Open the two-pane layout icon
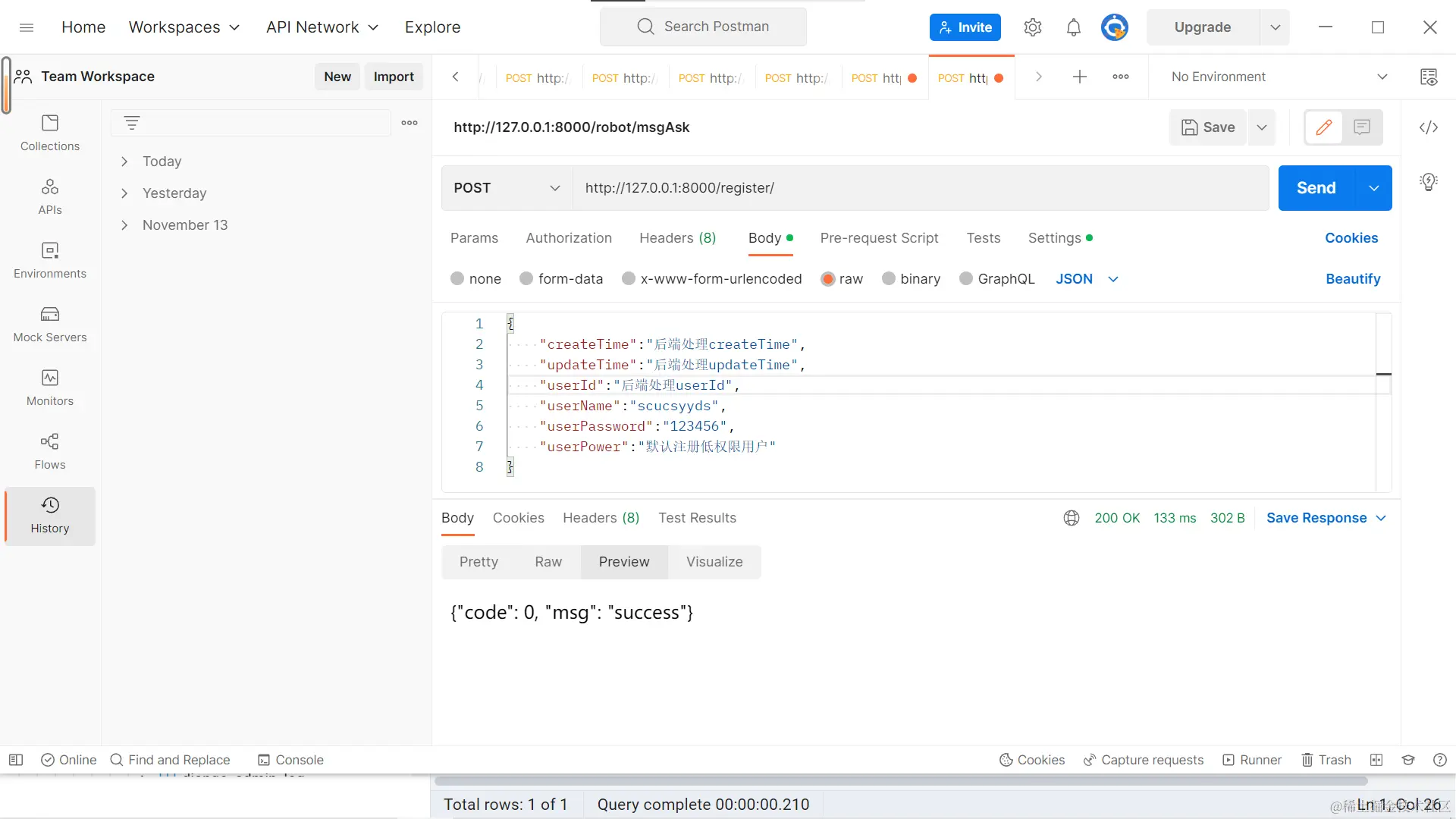 [x=1376, y=760]
